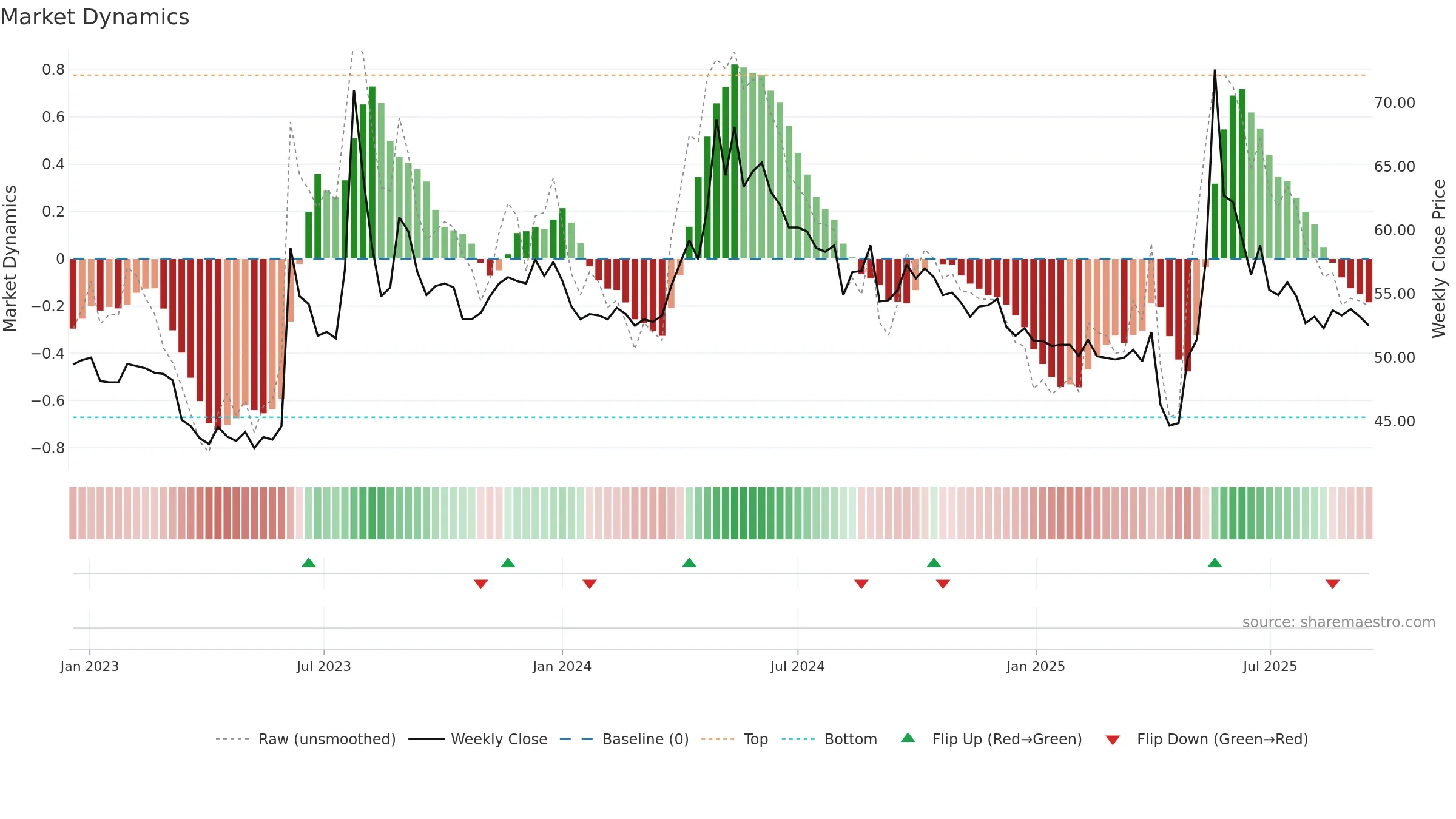Click the 0.8 tick on the left axis
Viewport: 1456px width, 819px height.
click(53, 70)
